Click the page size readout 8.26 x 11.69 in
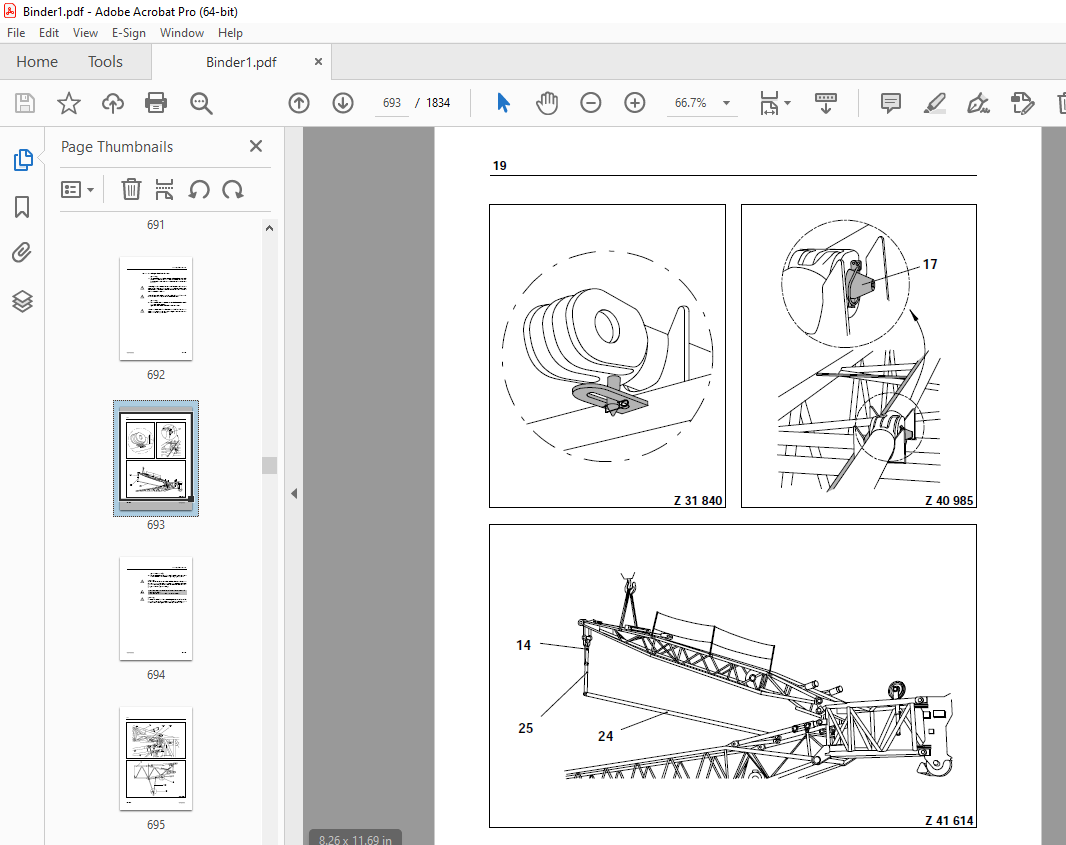The height and width of the screenshot is (845, 1066). (x=356, y=840)
